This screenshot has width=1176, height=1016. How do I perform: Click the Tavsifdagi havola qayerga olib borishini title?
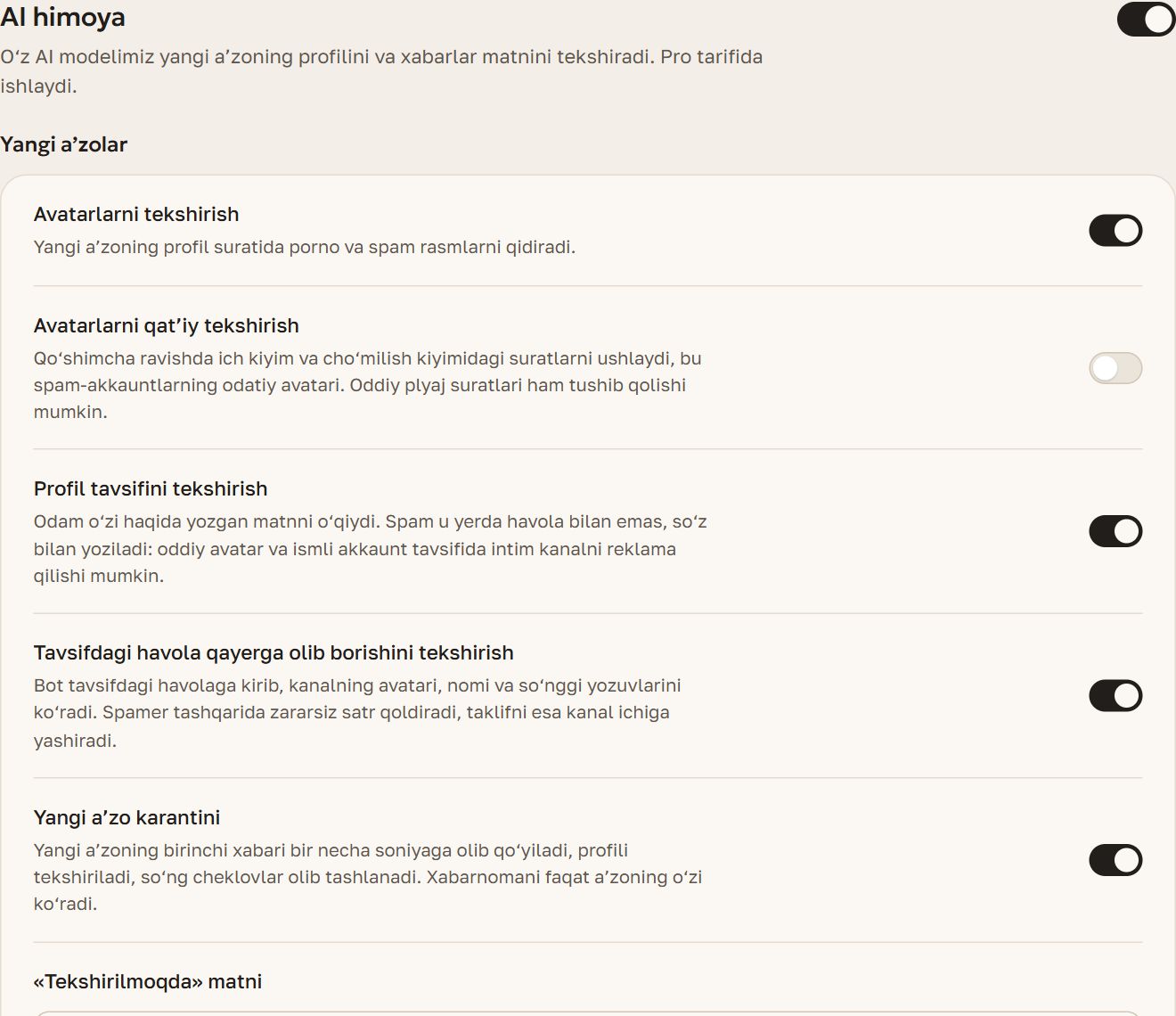(x=274, y=652)
